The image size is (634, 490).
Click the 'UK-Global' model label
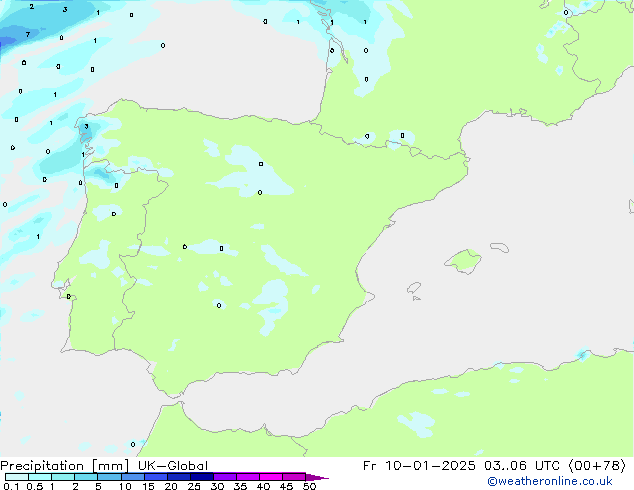[173, 466]
